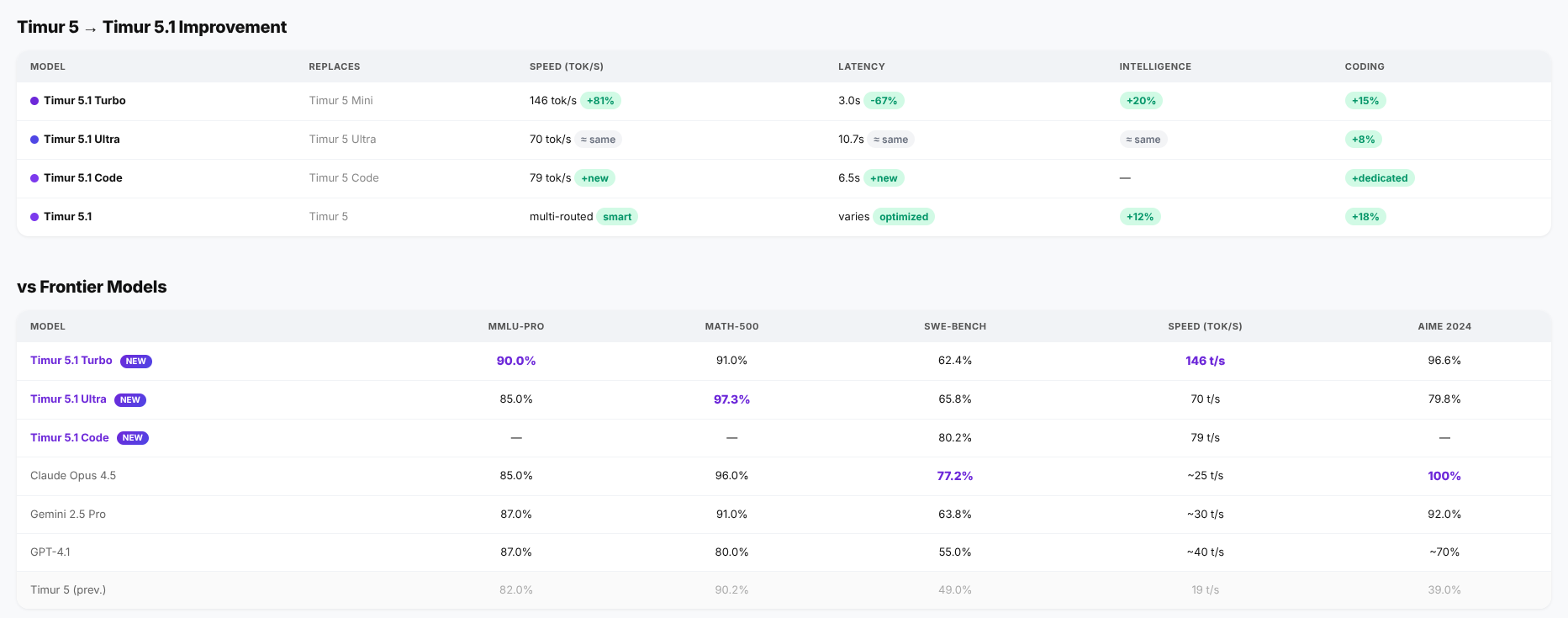Click the MMLU-PRO column header
Screen dimensions: 1568x618
point(516,326)
